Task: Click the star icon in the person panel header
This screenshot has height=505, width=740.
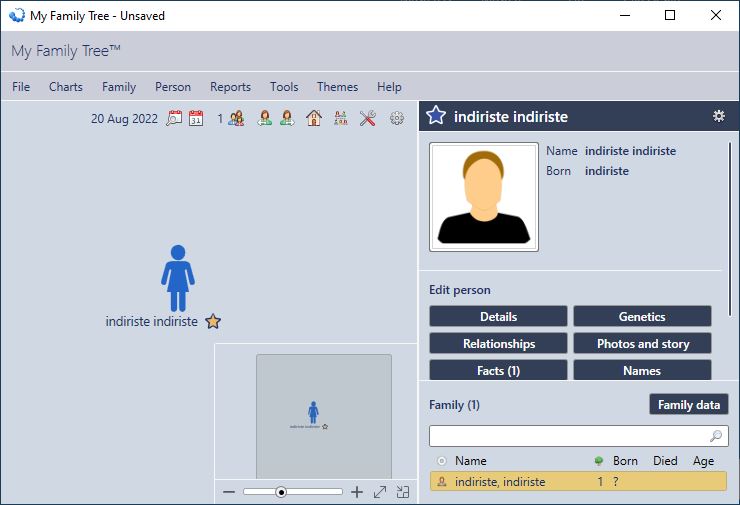Action: tap(436, 116)
